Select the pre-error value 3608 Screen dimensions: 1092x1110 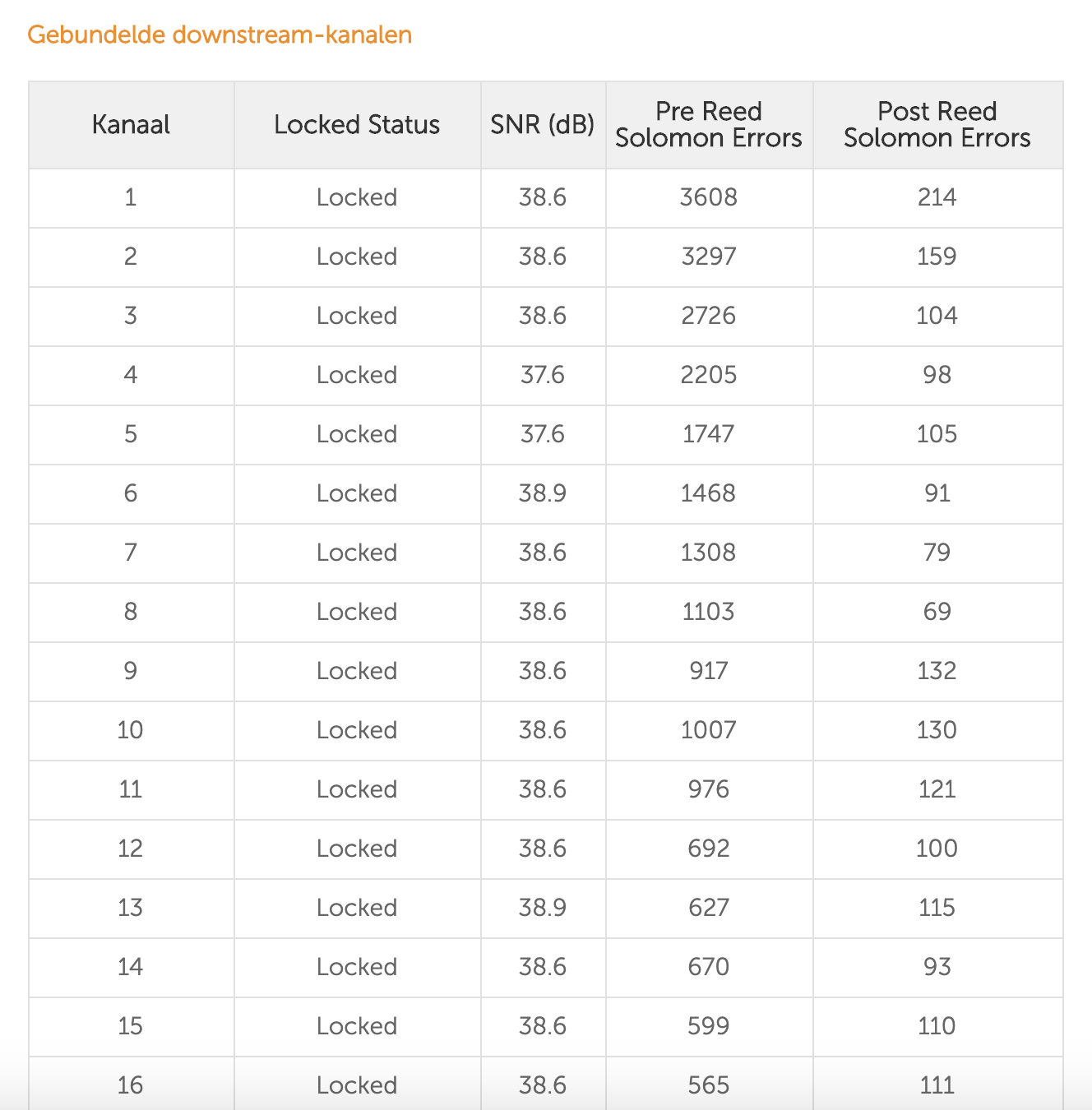click(x=709, y=197)
